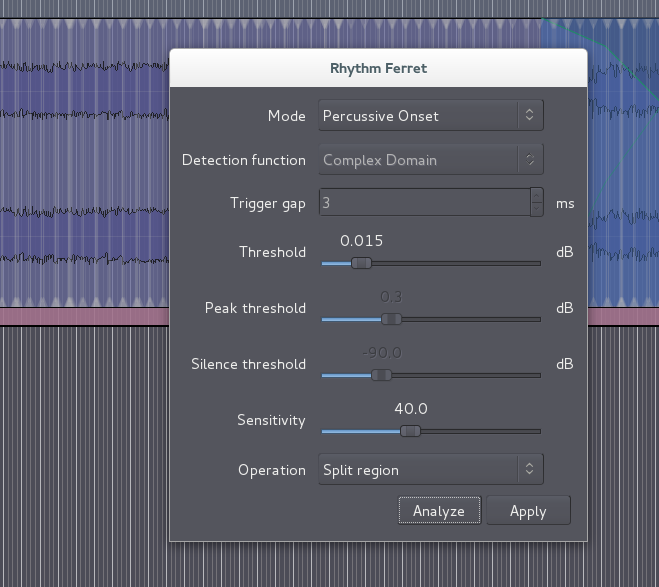Click the Silence threshold slider handle
Viewport: 659px width, 587px height.
click(380, 375)
